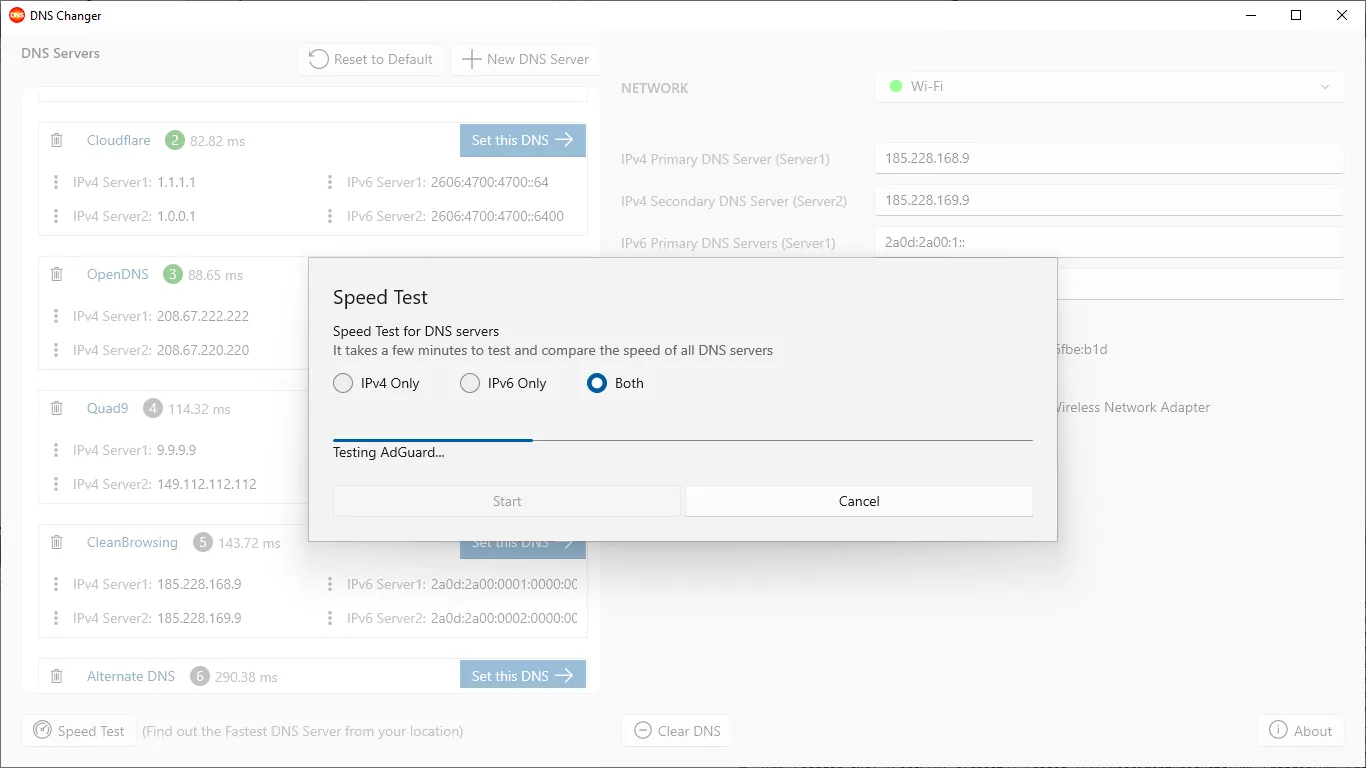Click Quad9 address 149.112.112.112

tap(207, 484)
